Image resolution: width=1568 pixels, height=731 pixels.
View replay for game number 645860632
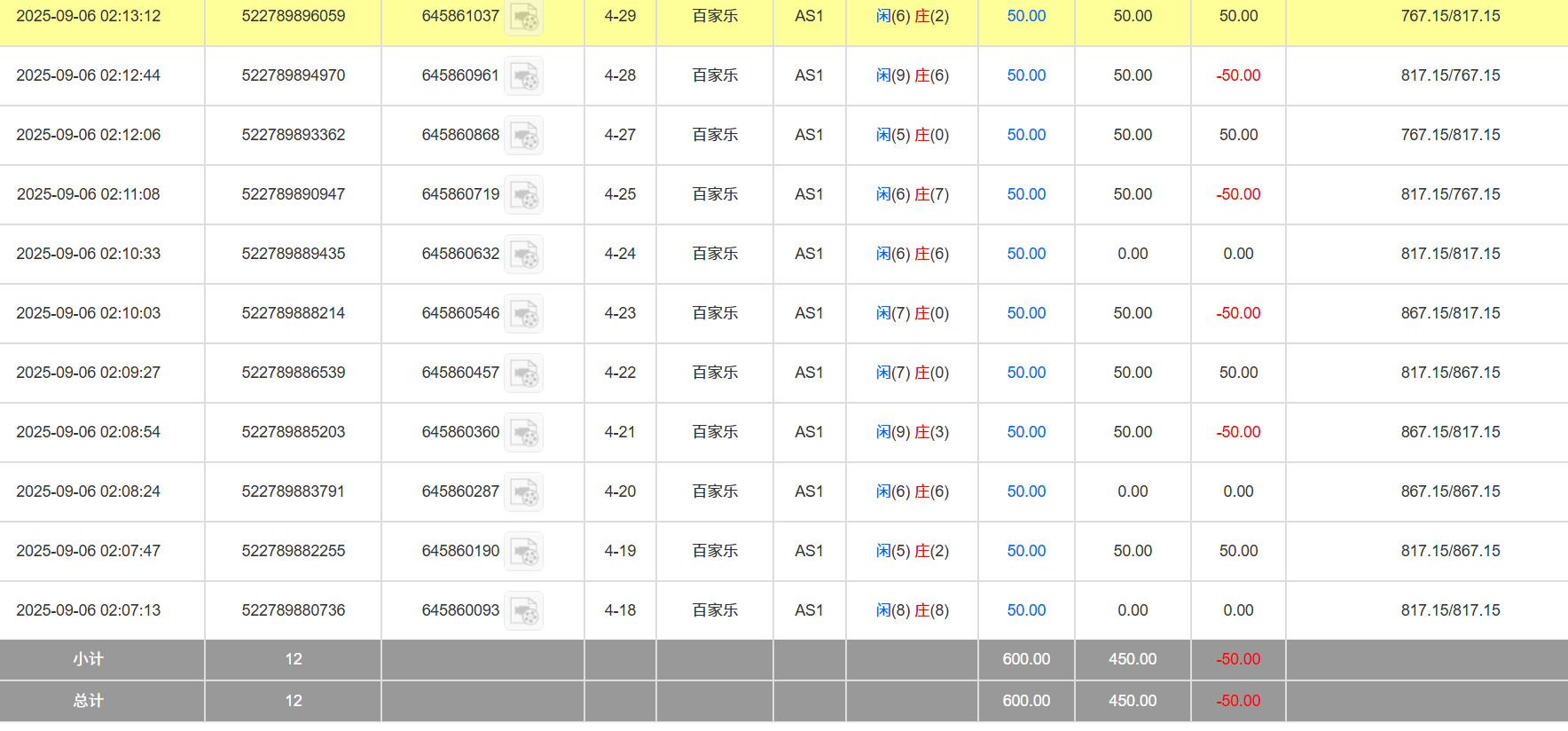click(x=523, y=255)
